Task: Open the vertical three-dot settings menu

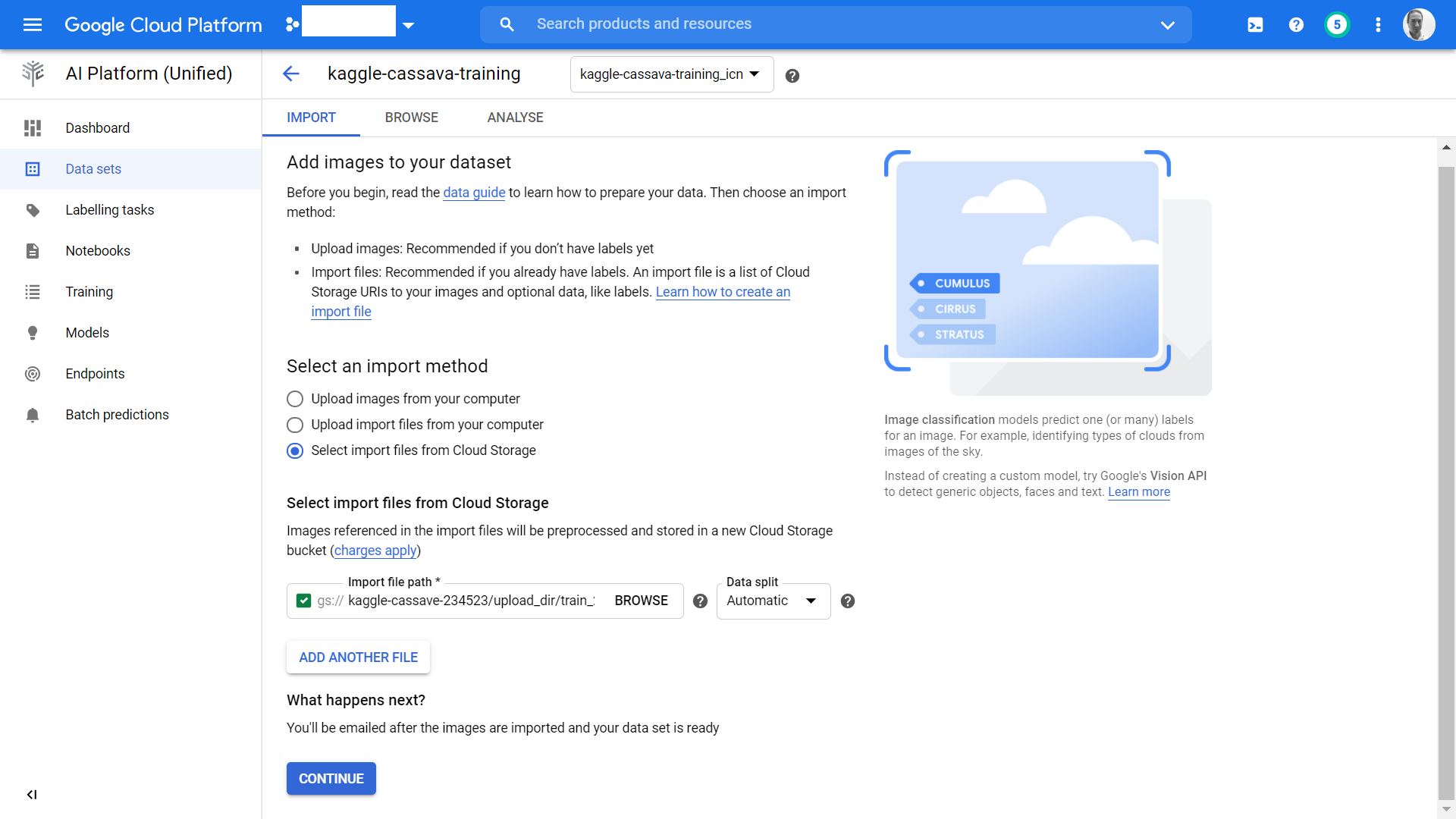Action: [1378, 24]
